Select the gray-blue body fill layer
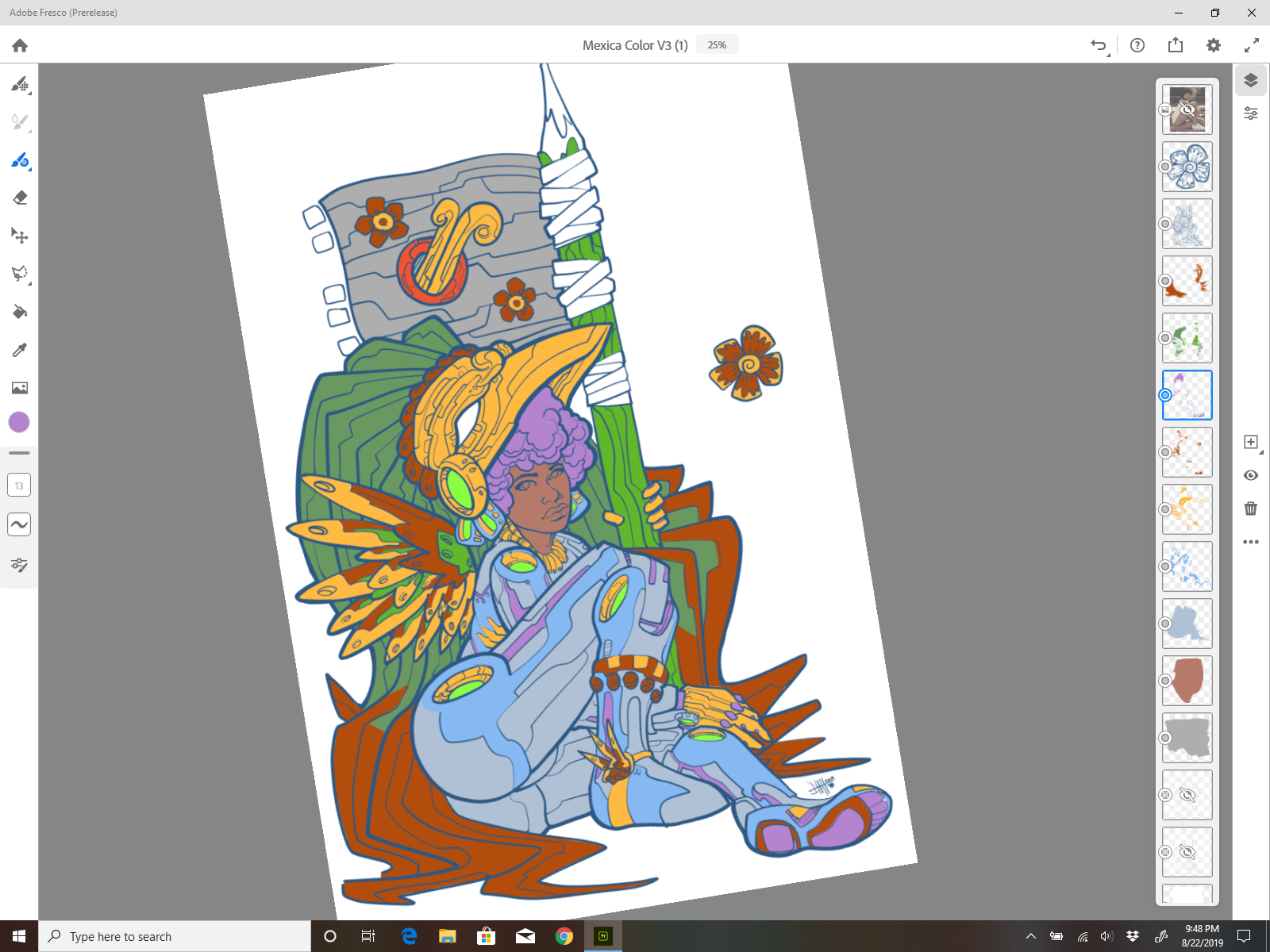This screenshot has height=952, width=1270. (x=1187, y=624)
